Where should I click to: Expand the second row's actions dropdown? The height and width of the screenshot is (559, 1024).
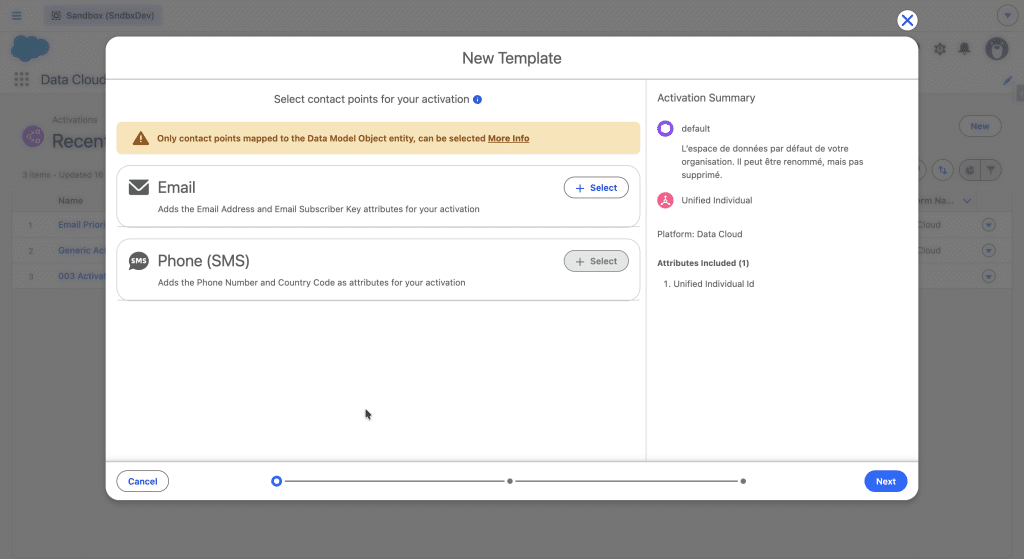pos(989,251)
